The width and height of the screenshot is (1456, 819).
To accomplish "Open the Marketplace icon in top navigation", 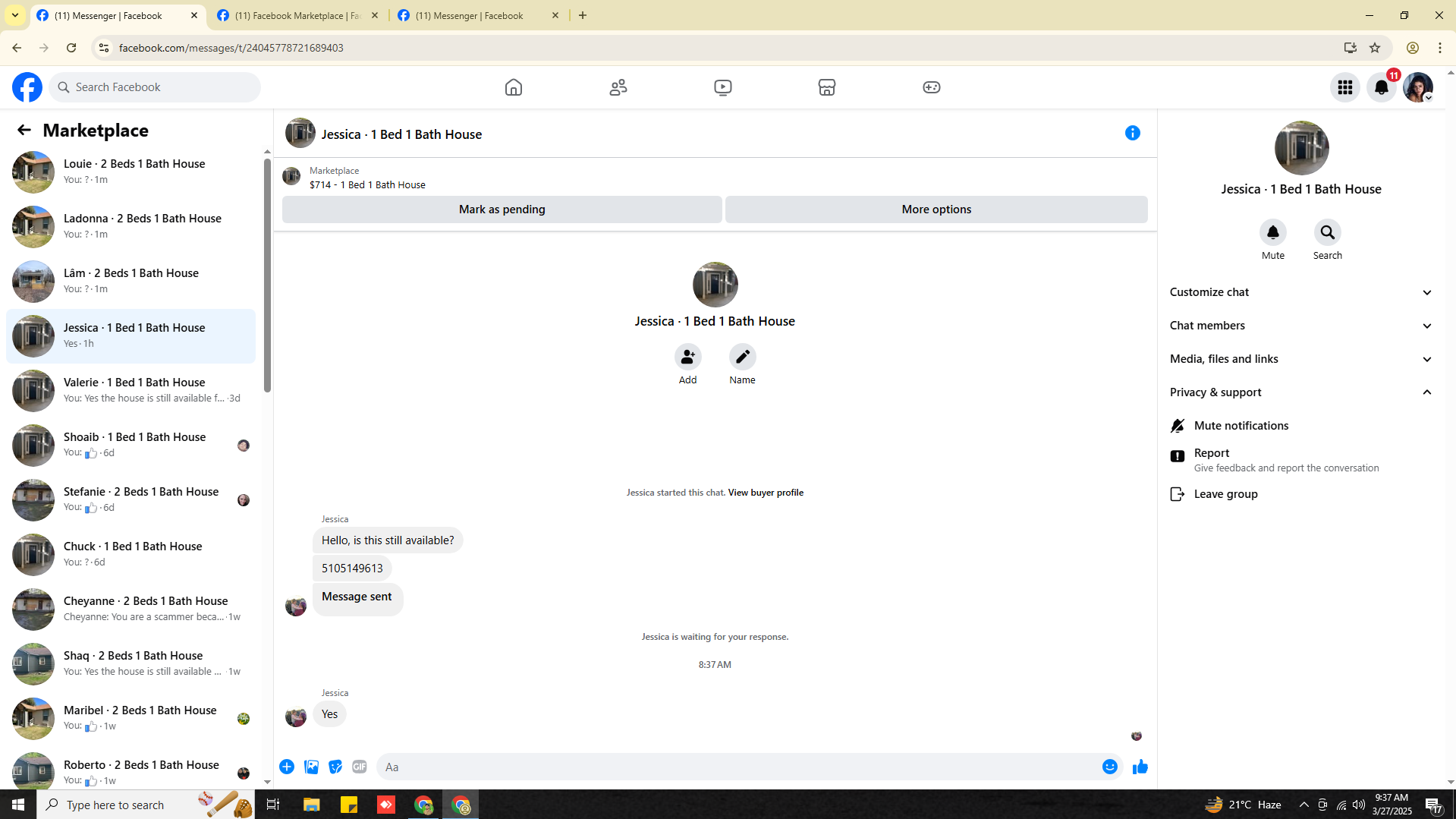I will 827,87.
